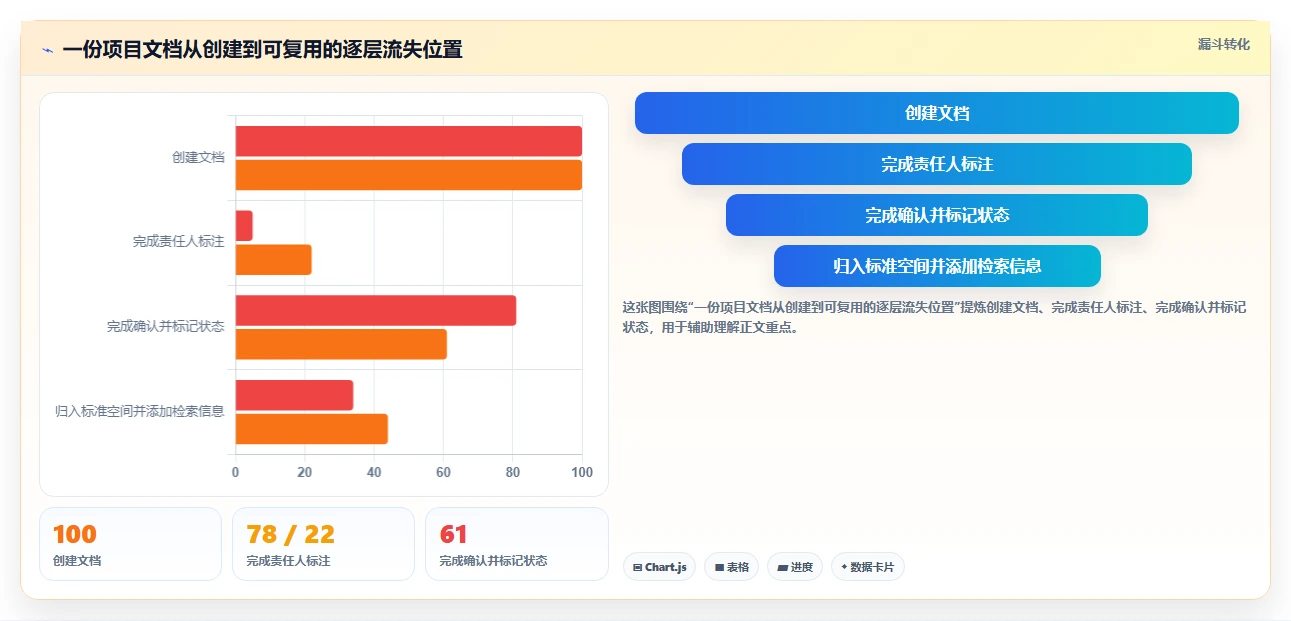Click the x-axis tick label 20

pyautogui.click(x=305, y=472)
